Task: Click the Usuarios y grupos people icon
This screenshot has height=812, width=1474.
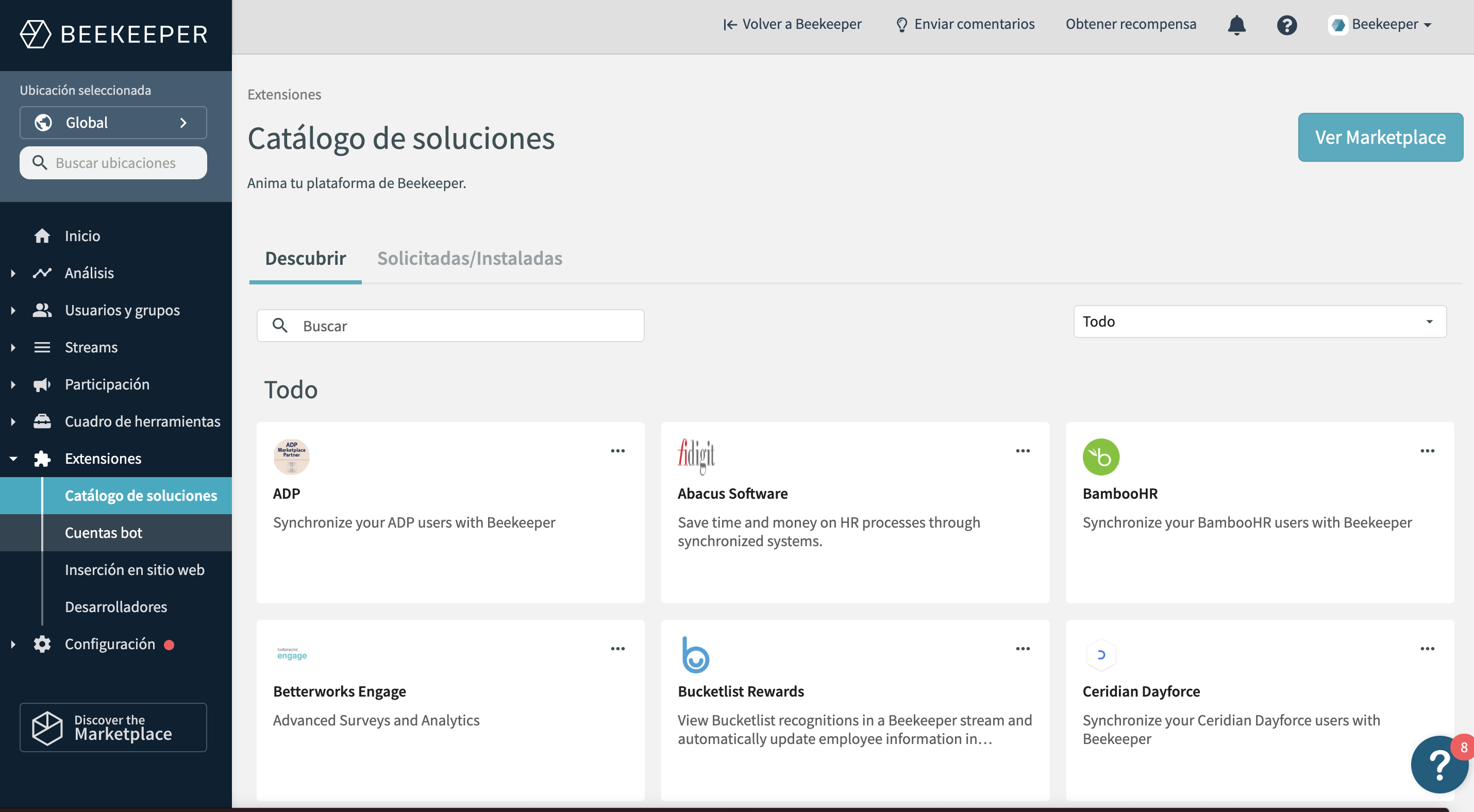Action: 43,310
